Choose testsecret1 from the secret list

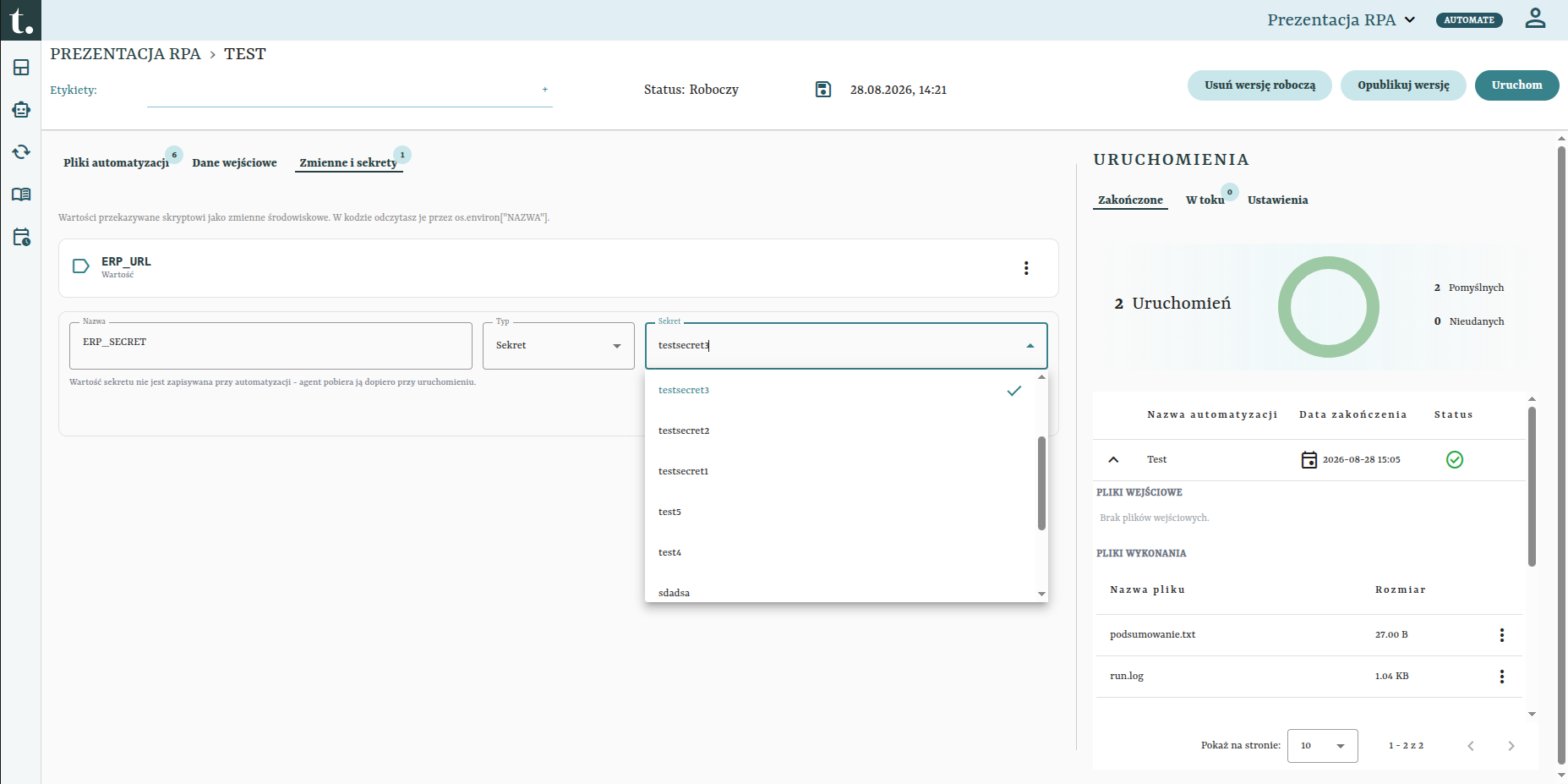[x=840, y=472]
